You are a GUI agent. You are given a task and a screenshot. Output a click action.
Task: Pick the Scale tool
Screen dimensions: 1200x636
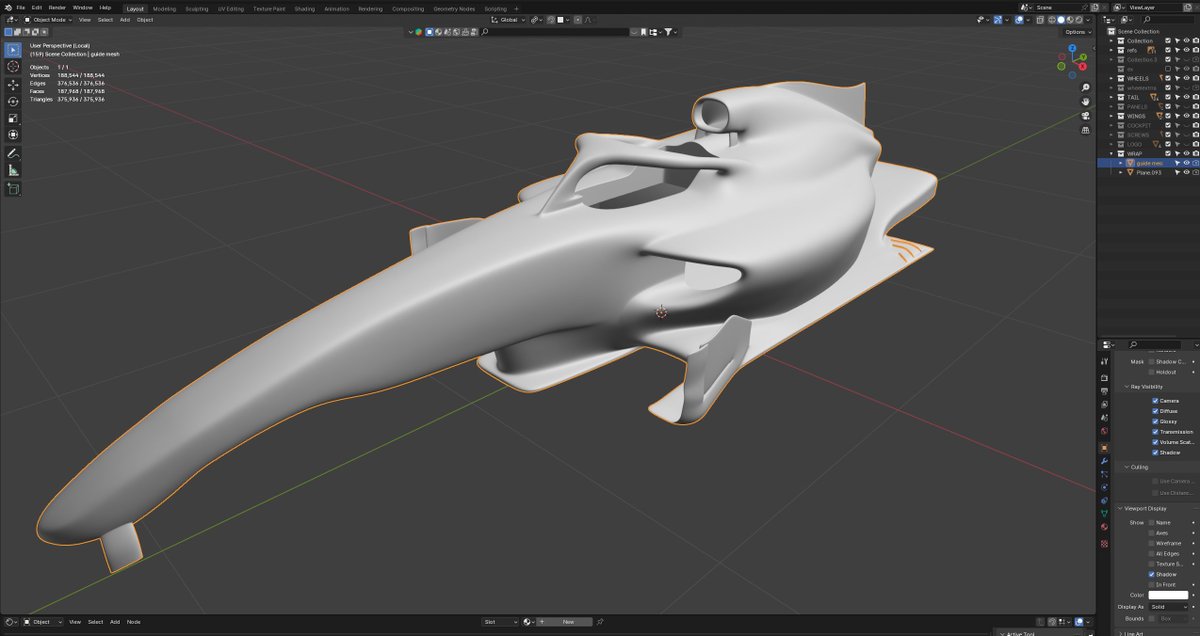point(13,118)
